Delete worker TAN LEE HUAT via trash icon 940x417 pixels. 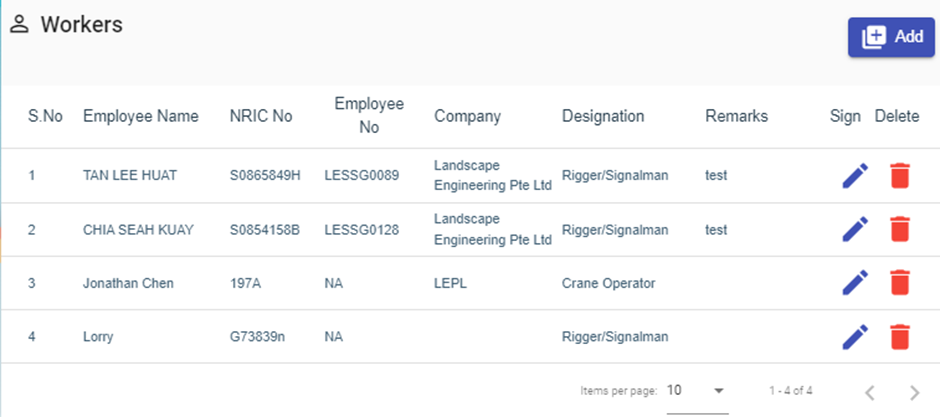click(x=900, y=176)
